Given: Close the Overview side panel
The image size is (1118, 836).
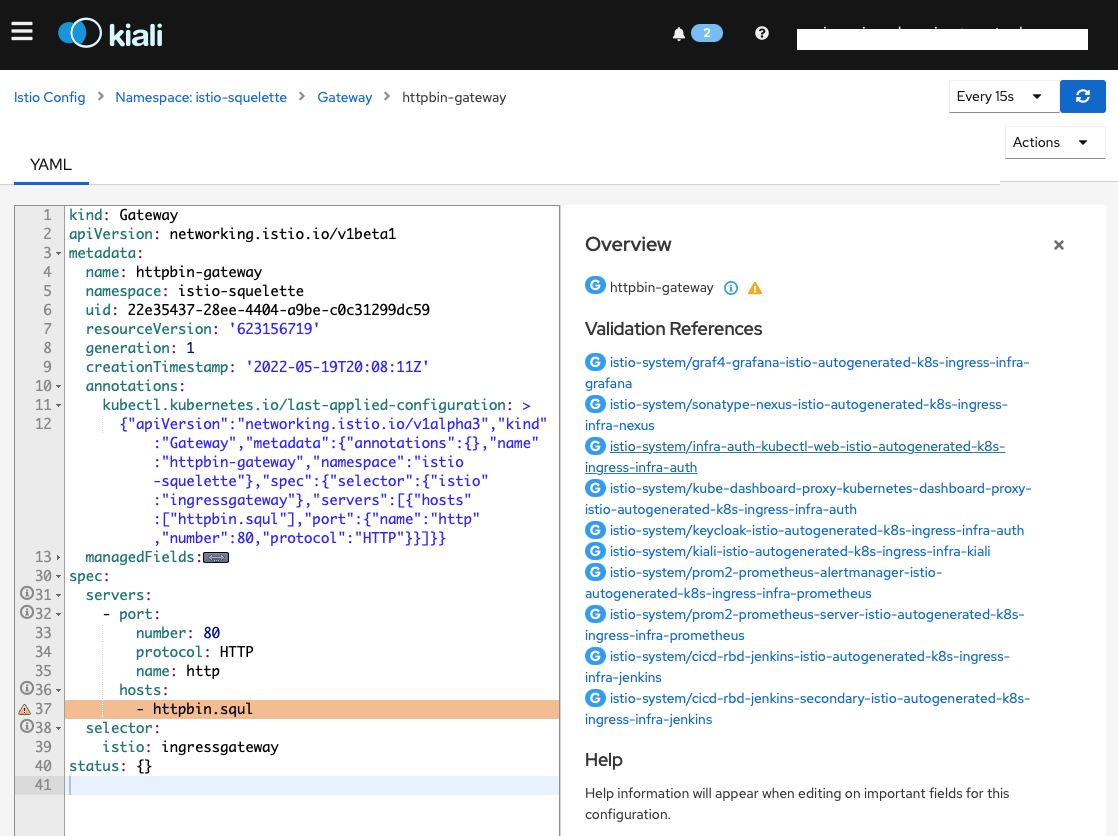Looking at the screenshot, I should coord(1059,245).
